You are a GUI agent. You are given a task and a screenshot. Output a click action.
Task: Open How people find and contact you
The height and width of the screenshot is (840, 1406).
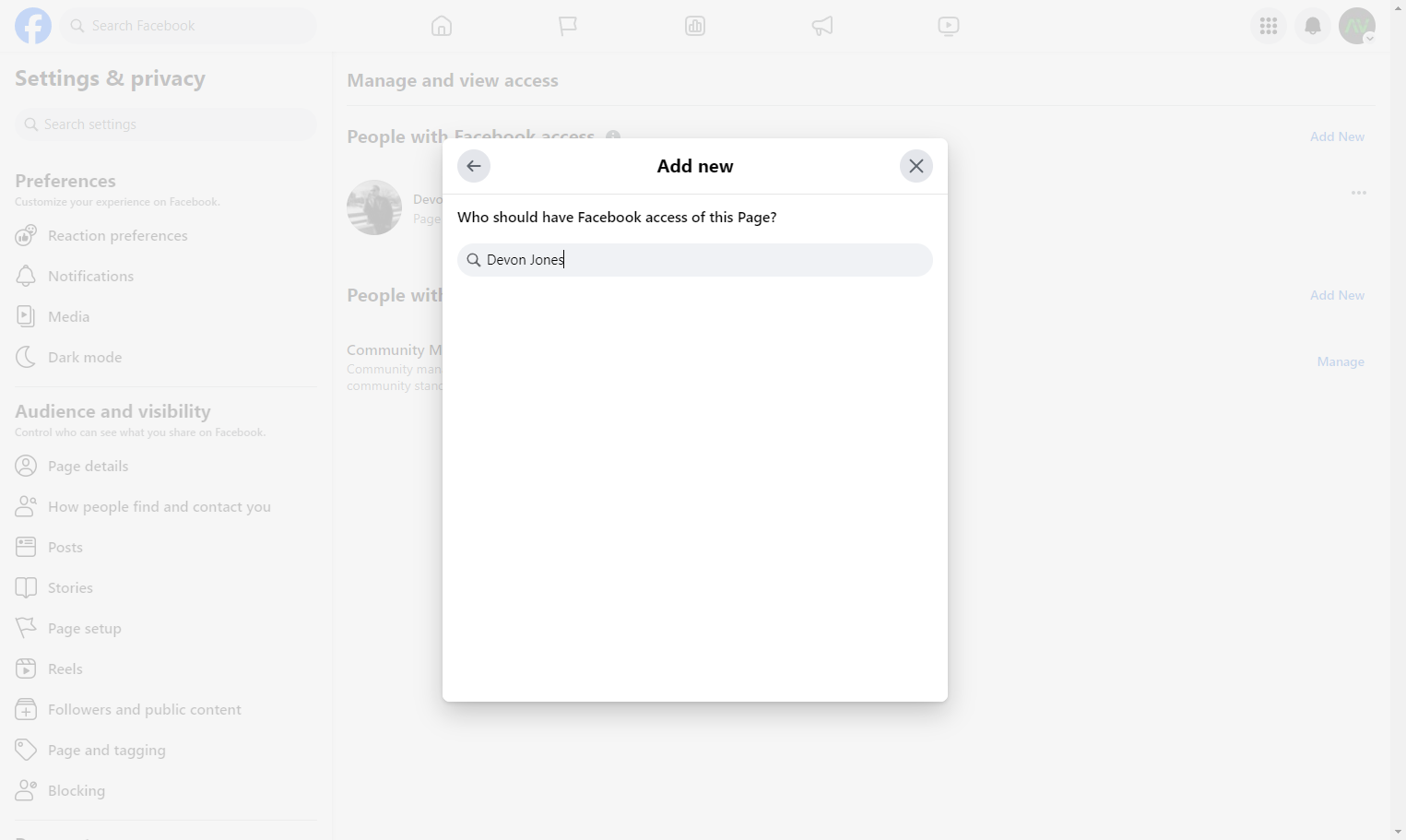[x=166, y=507]
